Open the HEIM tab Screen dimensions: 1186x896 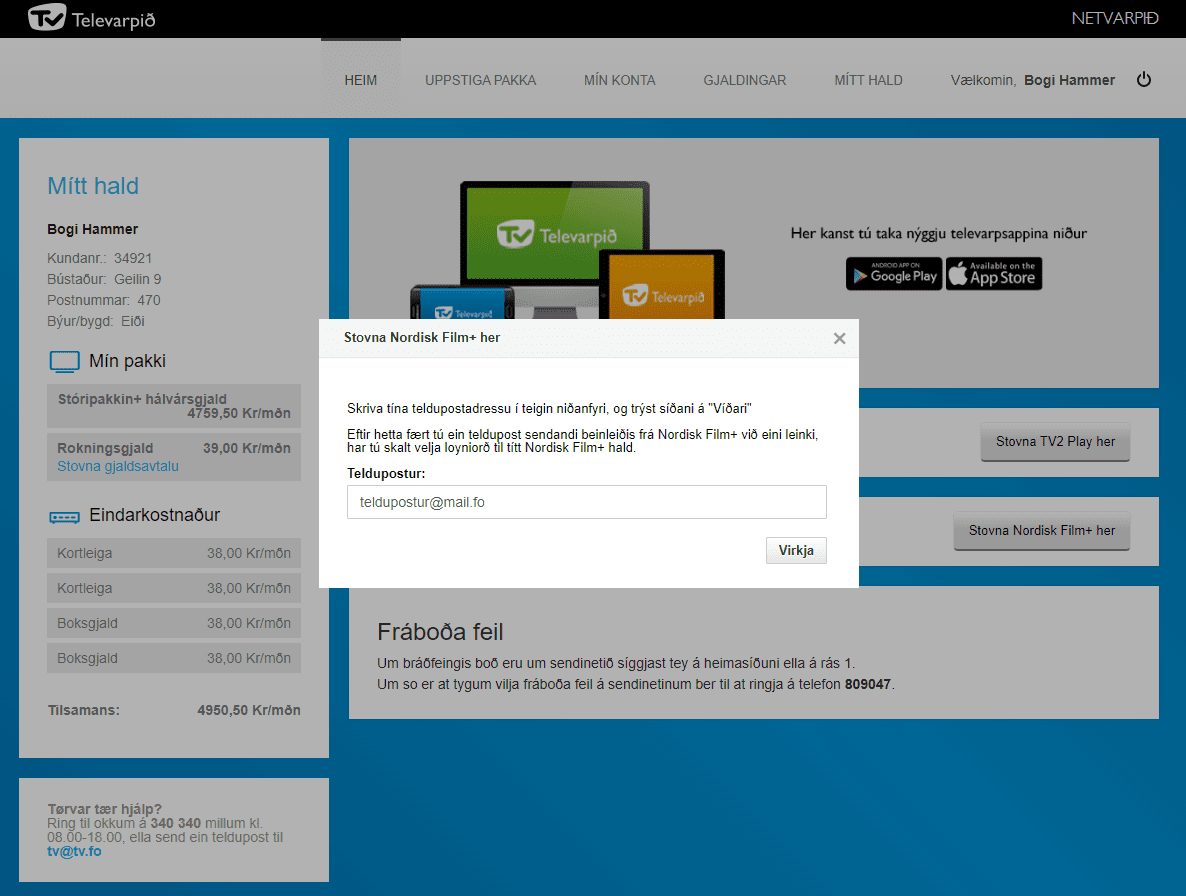(x=361, y=80)
